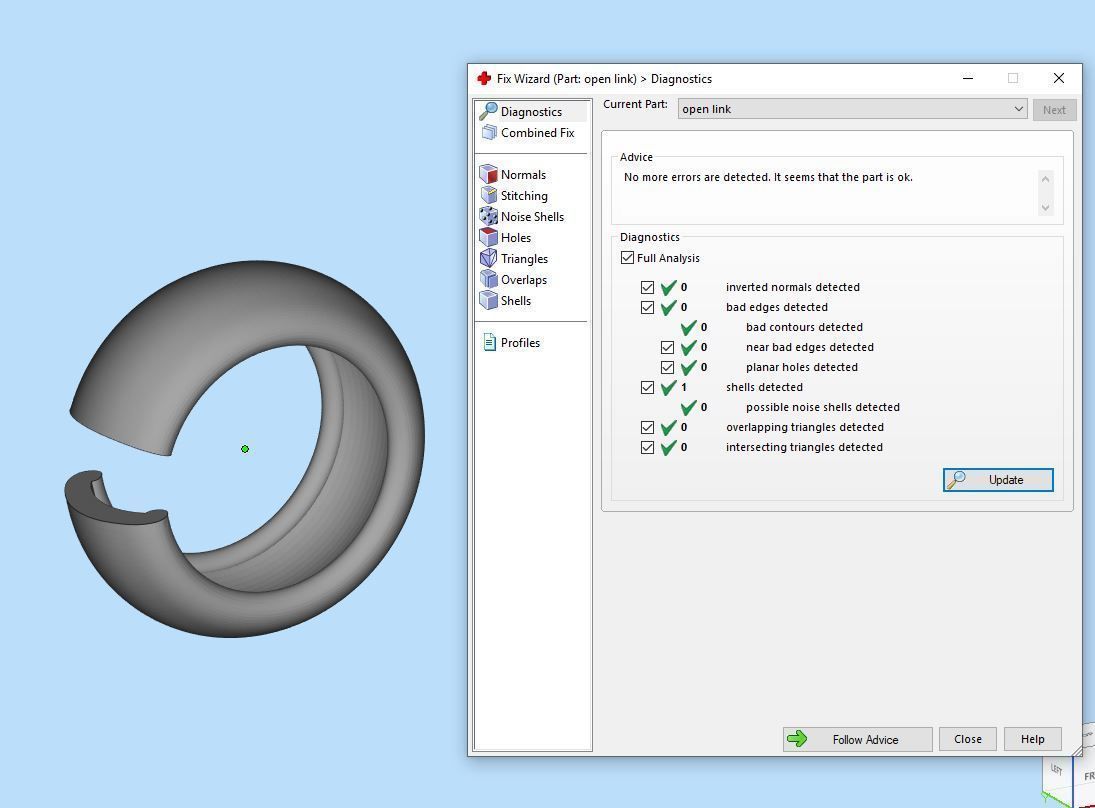Toggle the Full Analysis checkbox
The image size is (1095, 808).
point(627,258)
